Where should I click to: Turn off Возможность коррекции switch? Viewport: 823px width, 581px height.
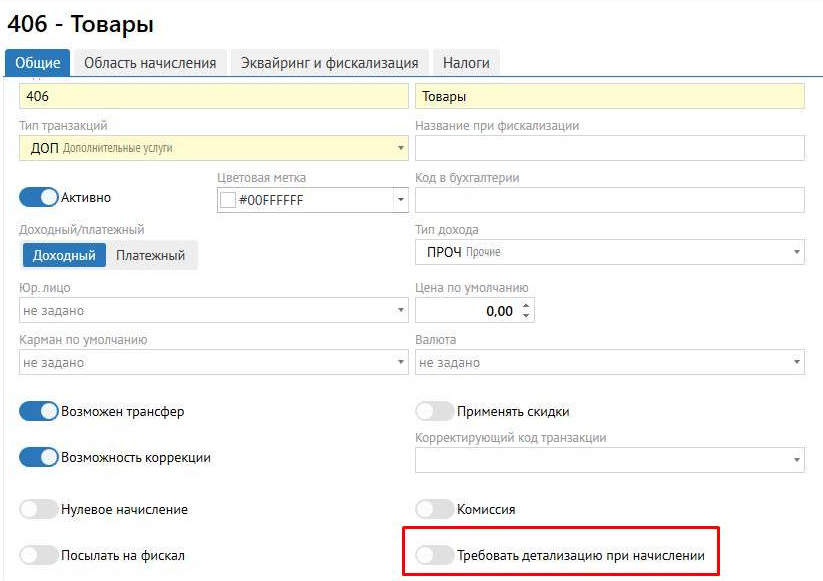[39, 457]
